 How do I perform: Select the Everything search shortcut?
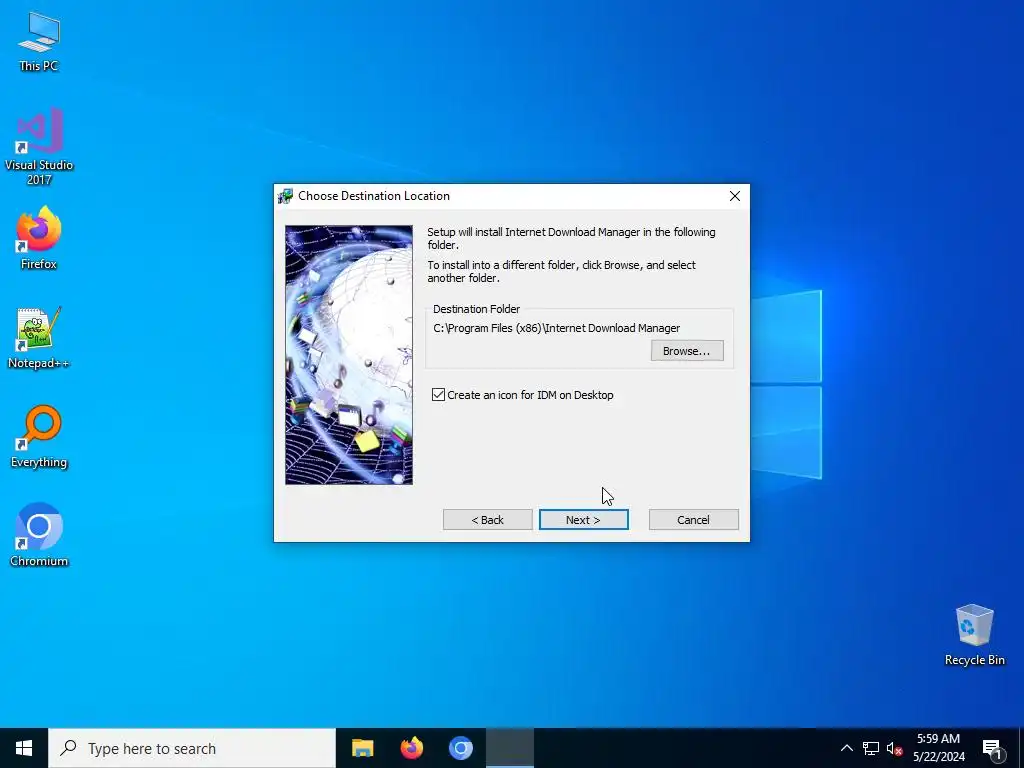point(39,436)
